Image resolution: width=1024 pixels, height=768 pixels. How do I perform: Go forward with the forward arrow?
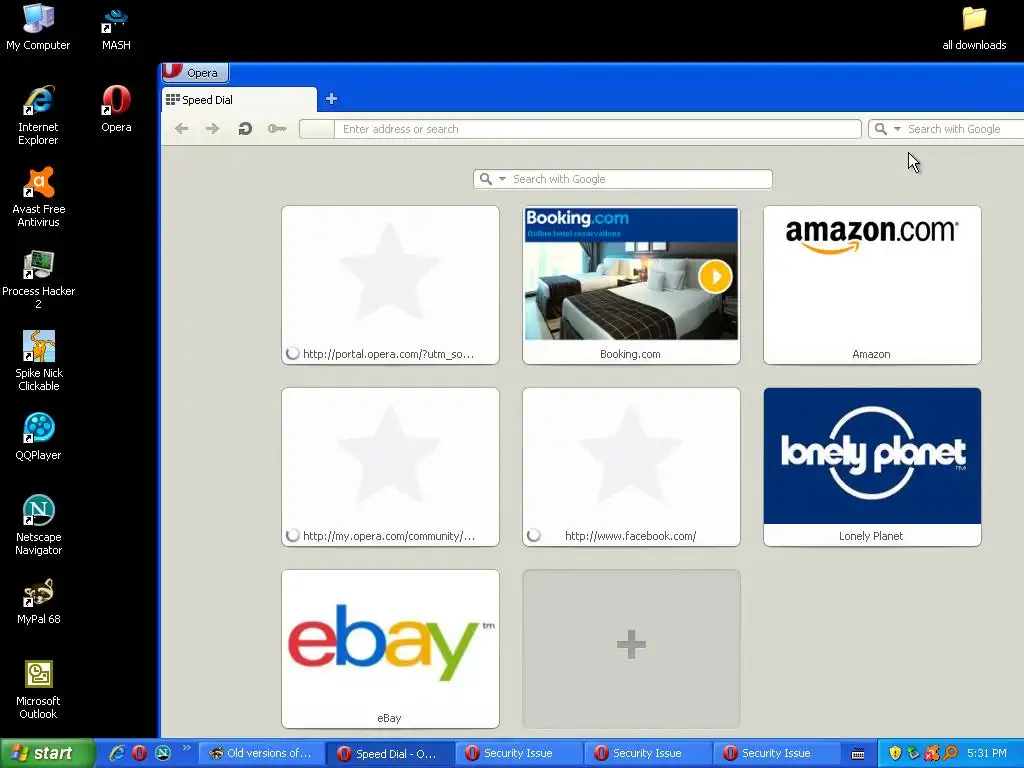point(212,129)
